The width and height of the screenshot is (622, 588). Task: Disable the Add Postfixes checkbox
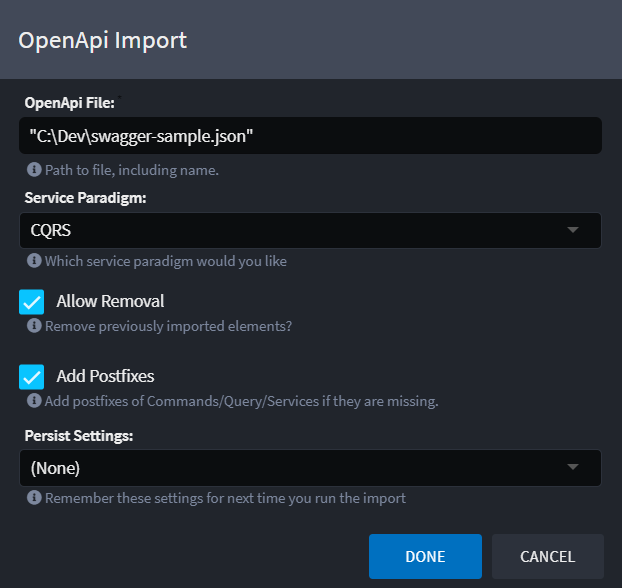pos(32,377)
